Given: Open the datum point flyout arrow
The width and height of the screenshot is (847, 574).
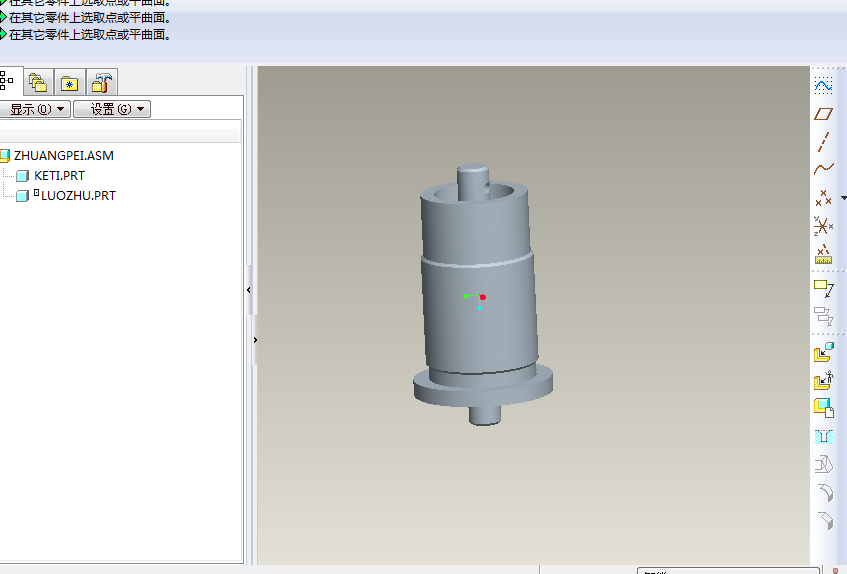Looking at the screenshot, I should pos(843,198).
